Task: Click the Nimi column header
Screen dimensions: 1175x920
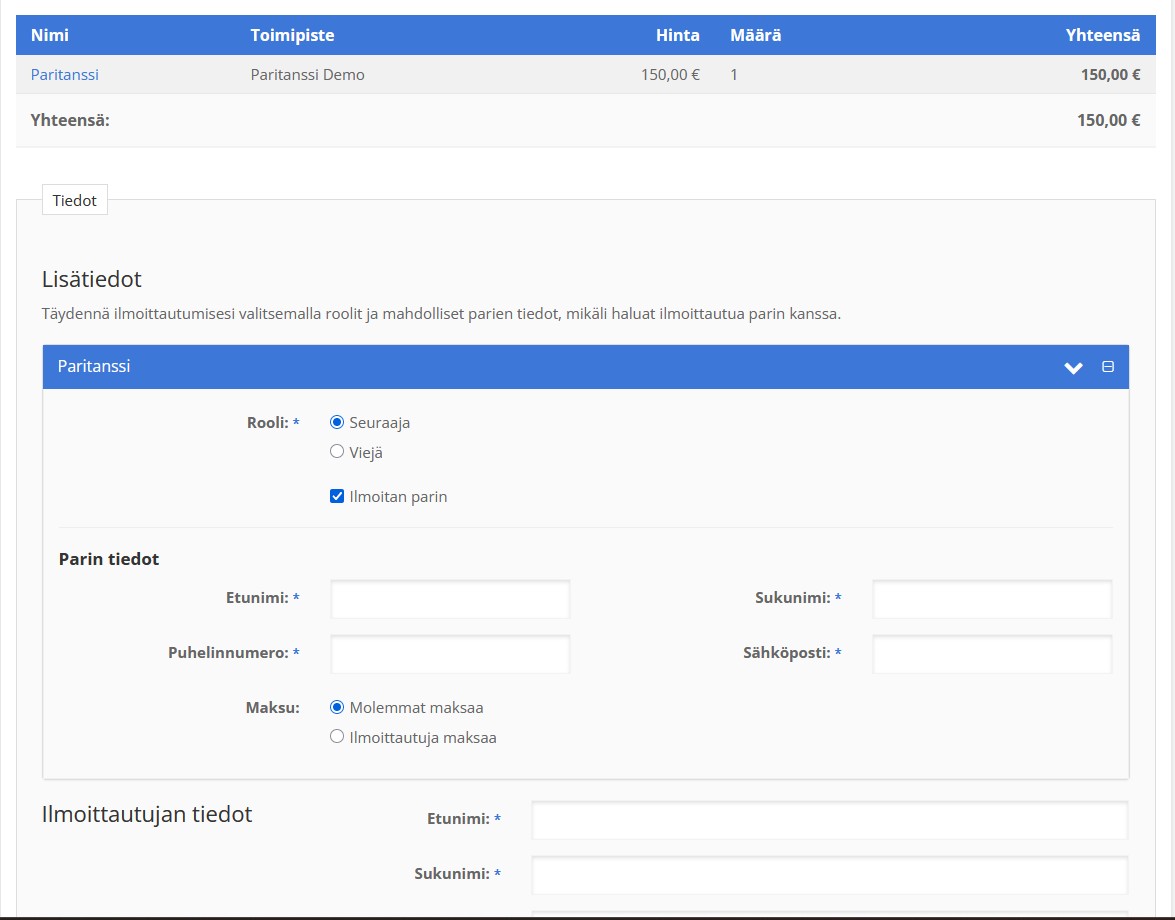Action: [x=50, y=35]
